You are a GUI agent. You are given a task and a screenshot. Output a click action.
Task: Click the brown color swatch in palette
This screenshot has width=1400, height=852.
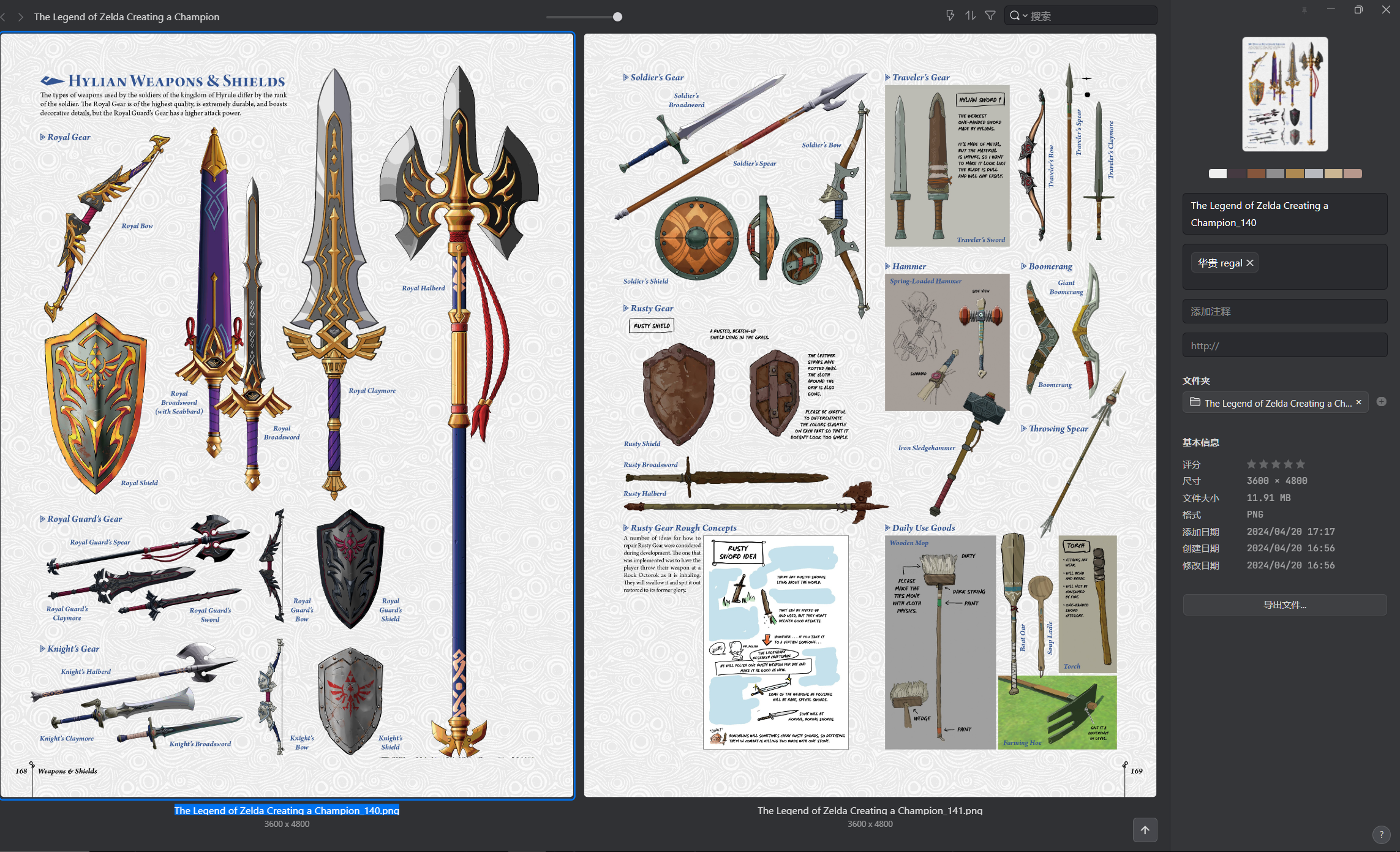click(x=1256, y=174)
